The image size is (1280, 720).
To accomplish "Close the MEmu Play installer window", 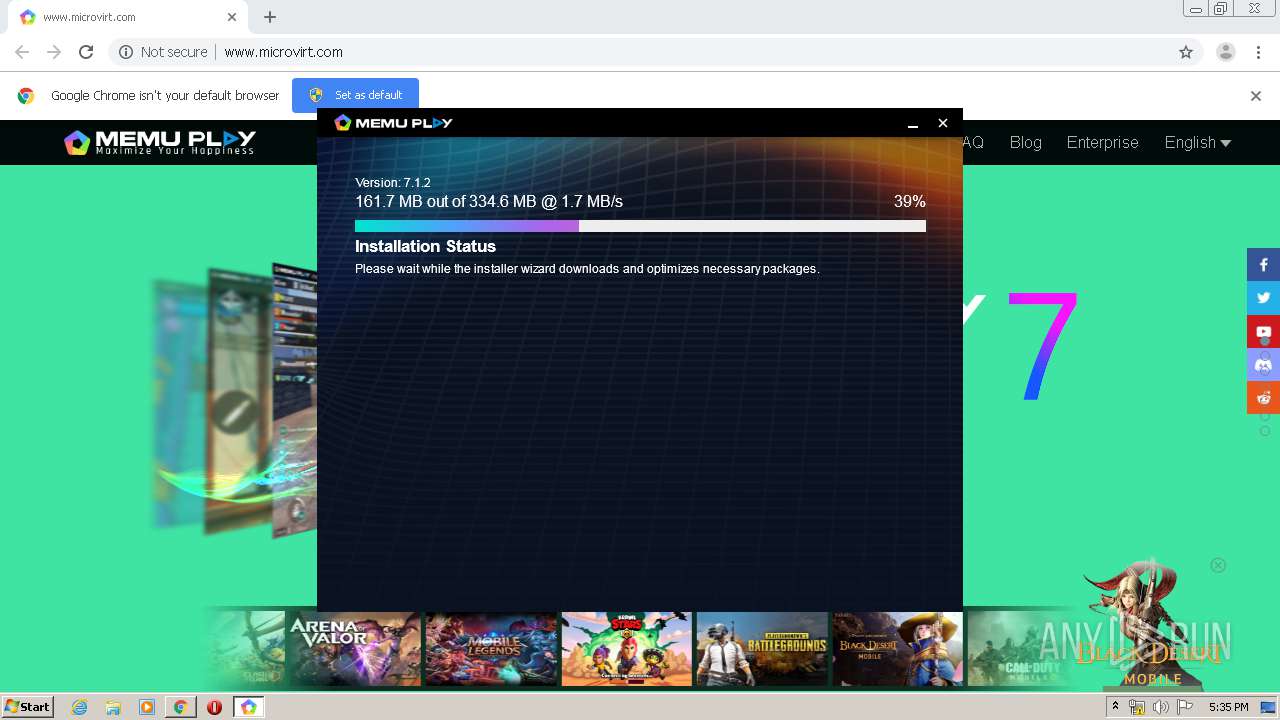I will [x=942, y=123].
